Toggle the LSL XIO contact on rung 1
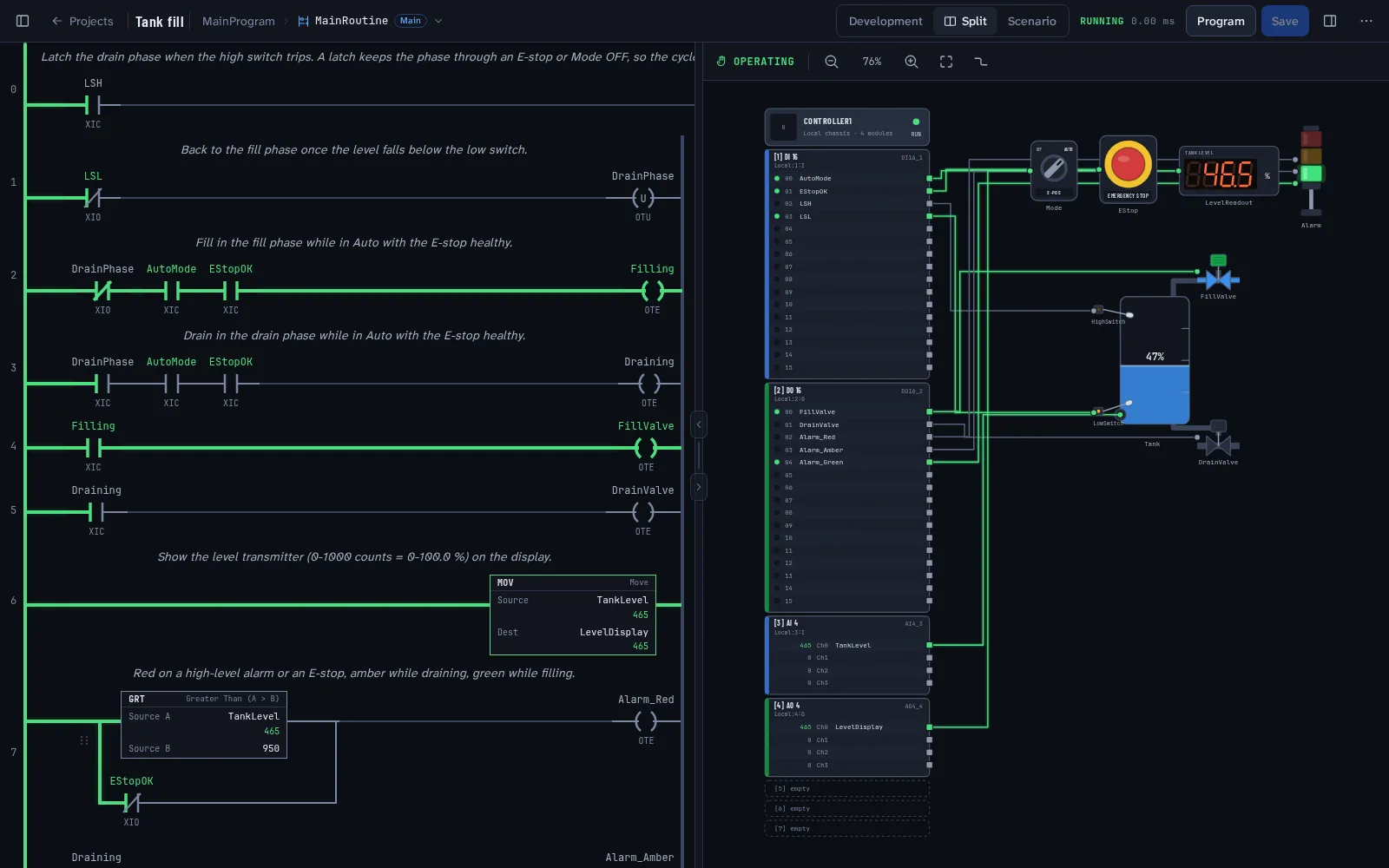1389x868 pixels. (x=93, y=198)
